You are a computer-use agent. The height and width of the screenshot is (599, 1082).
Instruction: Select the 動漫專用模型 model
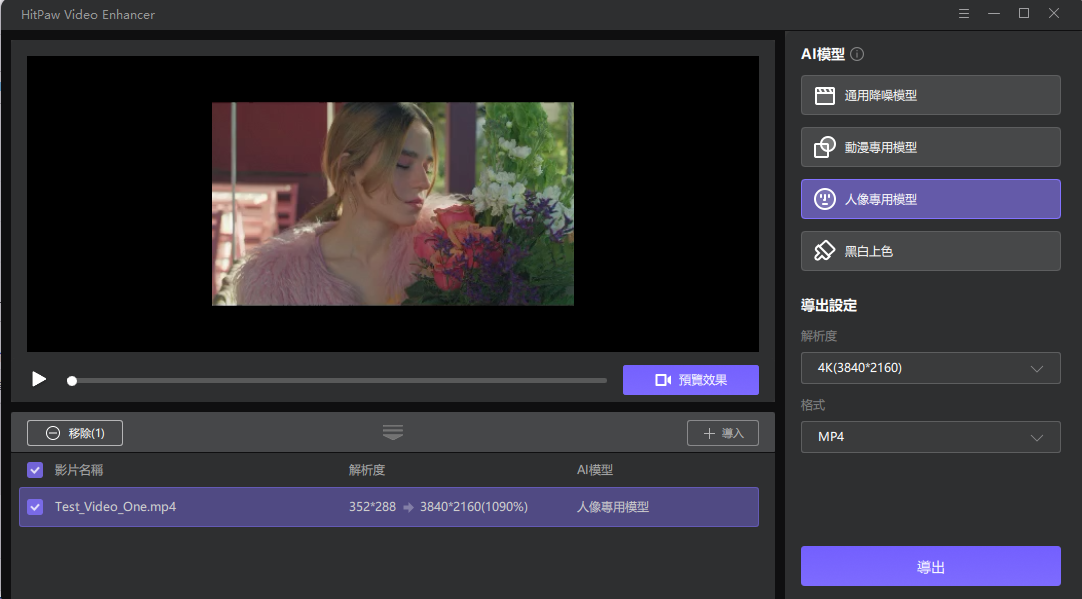(930, 147)
